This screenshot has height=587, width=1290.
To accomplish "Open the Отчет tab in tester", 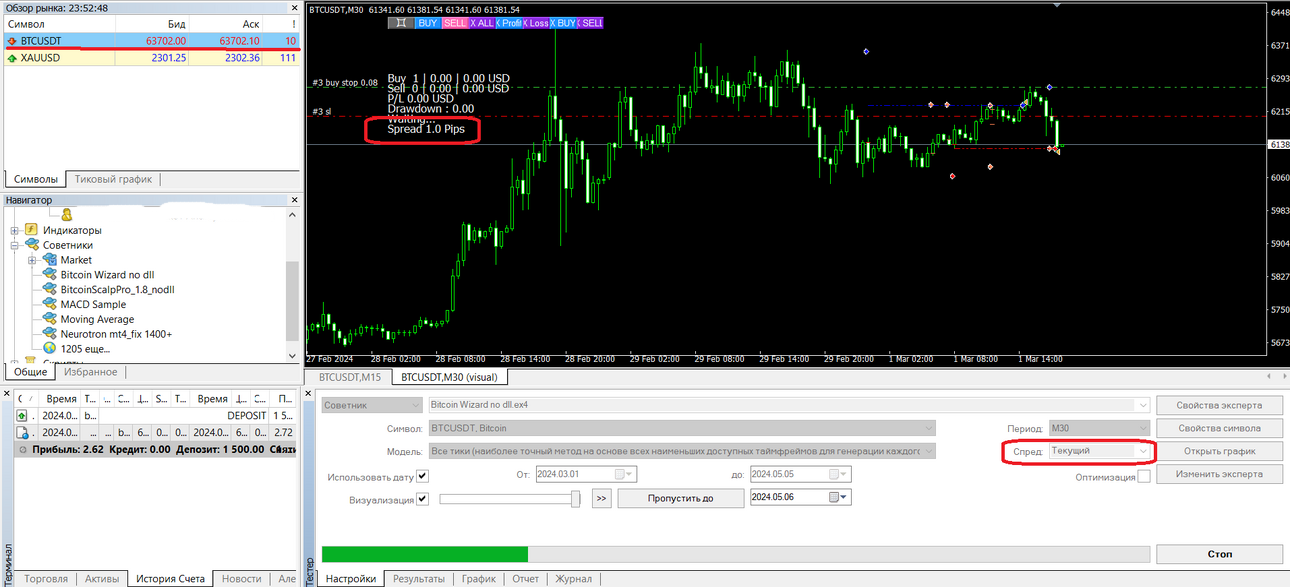I will (525, 578).
